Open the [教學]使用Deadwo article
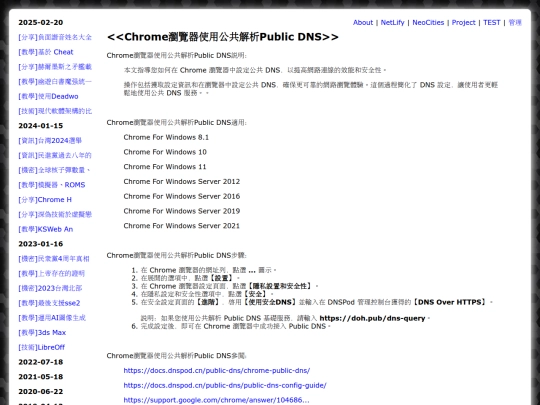Image resolution: width=540 pixels, height=405 pixels. click(x=48, y=96)
